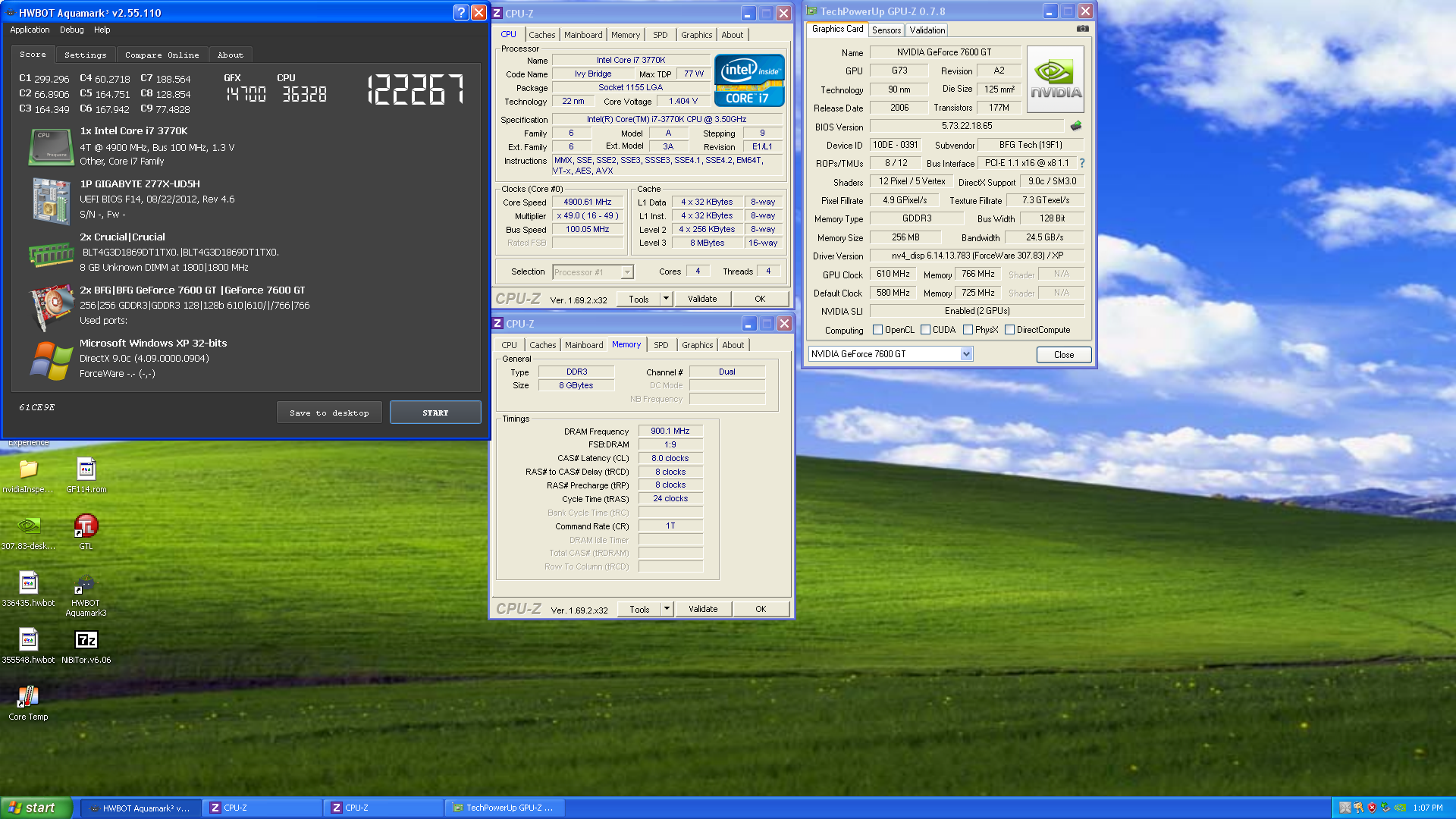Click Validate in upper CPU-Z
Screen dimensions: 1456x819
click(x=702, y=299)
